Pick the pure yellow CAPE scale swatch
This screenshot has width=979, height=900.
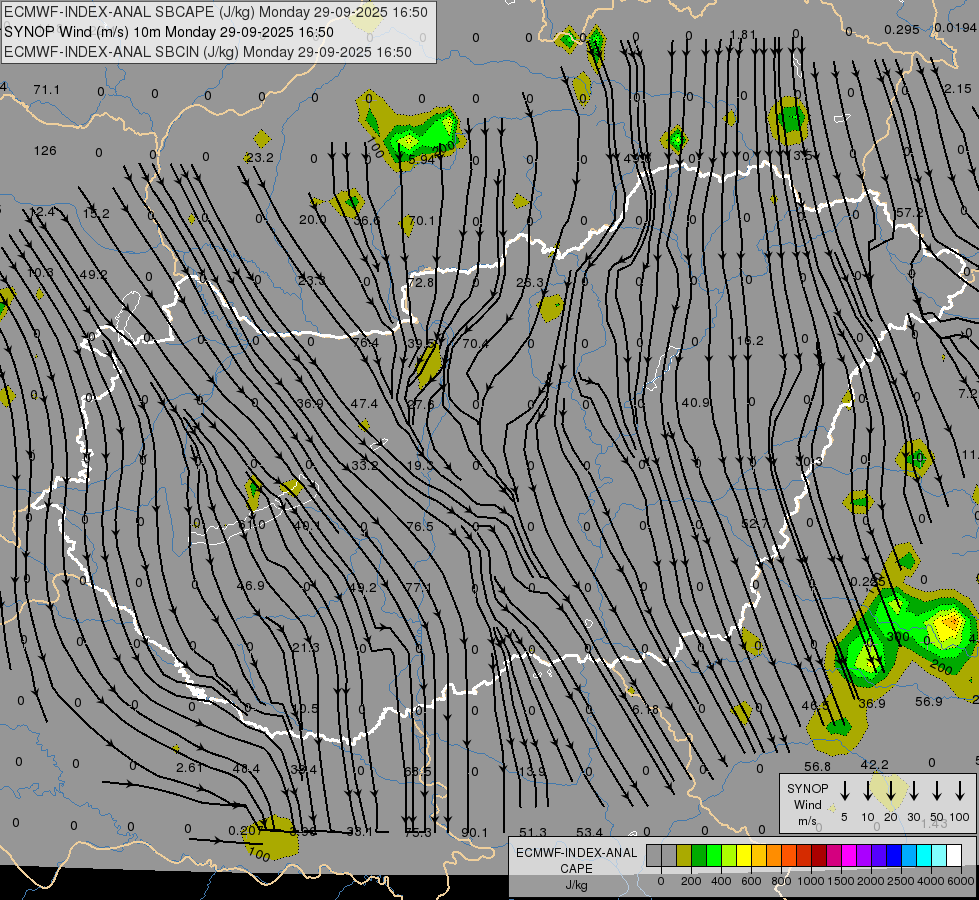click(744, 856)
